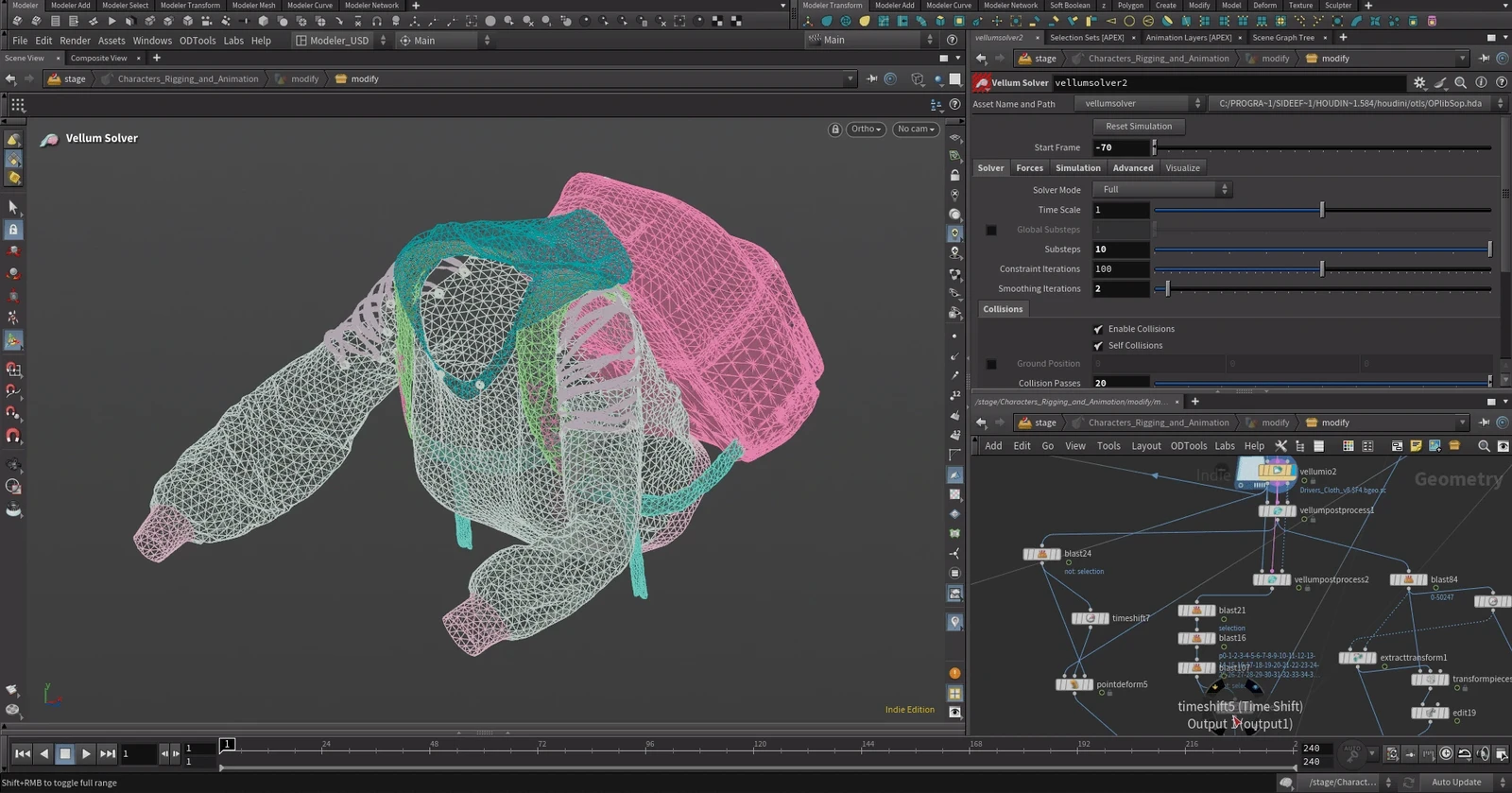1512x793 pixels.
Task: Click the search icon in parameter pane
Action: [1460, 83]
